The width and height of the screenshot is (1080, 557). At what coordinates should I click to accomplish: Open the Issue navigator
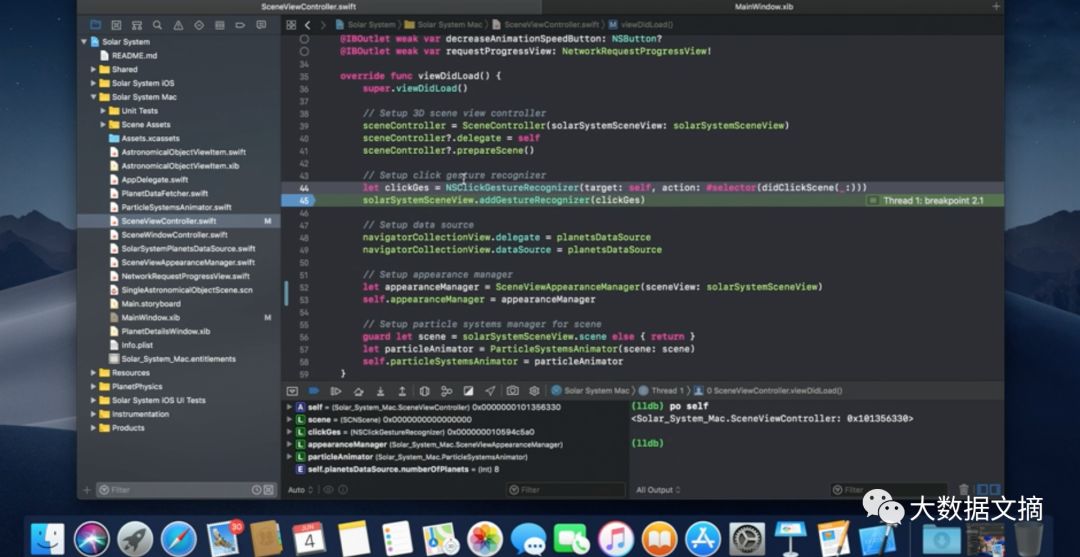pos(178,25)
